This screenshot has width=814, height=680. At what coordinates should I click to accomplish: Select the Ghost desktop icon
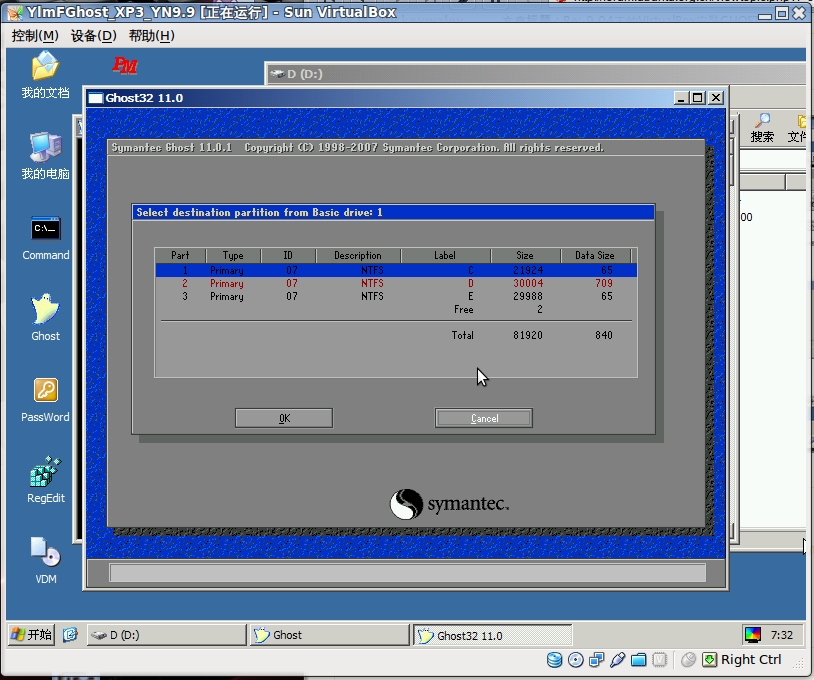click(x=45, y=317)
